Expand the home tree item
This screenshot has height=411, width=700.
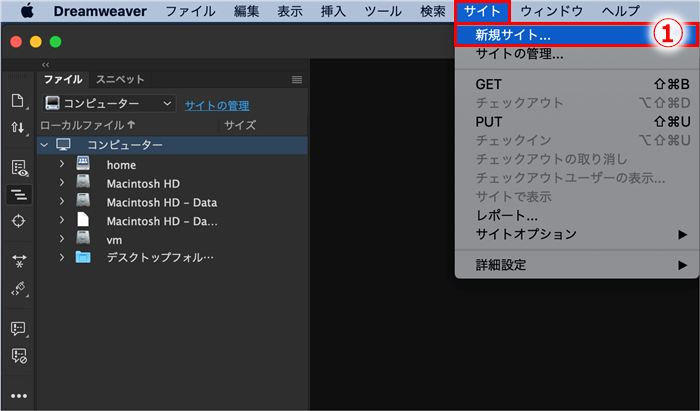click(62, 164)
